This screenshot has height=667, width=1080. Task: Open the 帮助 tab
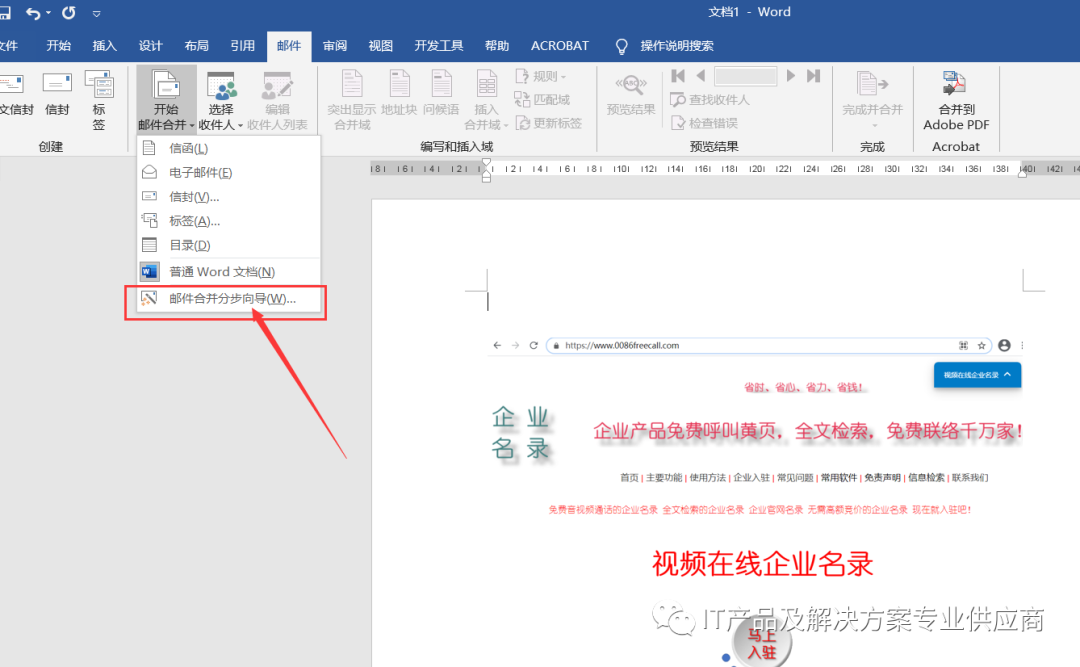point(497,45)
